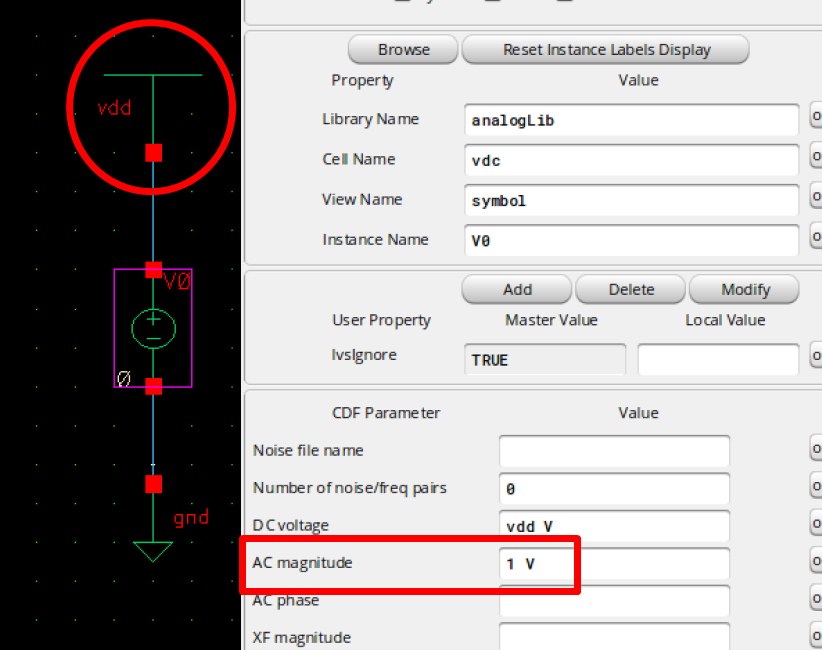Click the Delete user property button
This screenshot has height=650, width=822.
point(631,289)
